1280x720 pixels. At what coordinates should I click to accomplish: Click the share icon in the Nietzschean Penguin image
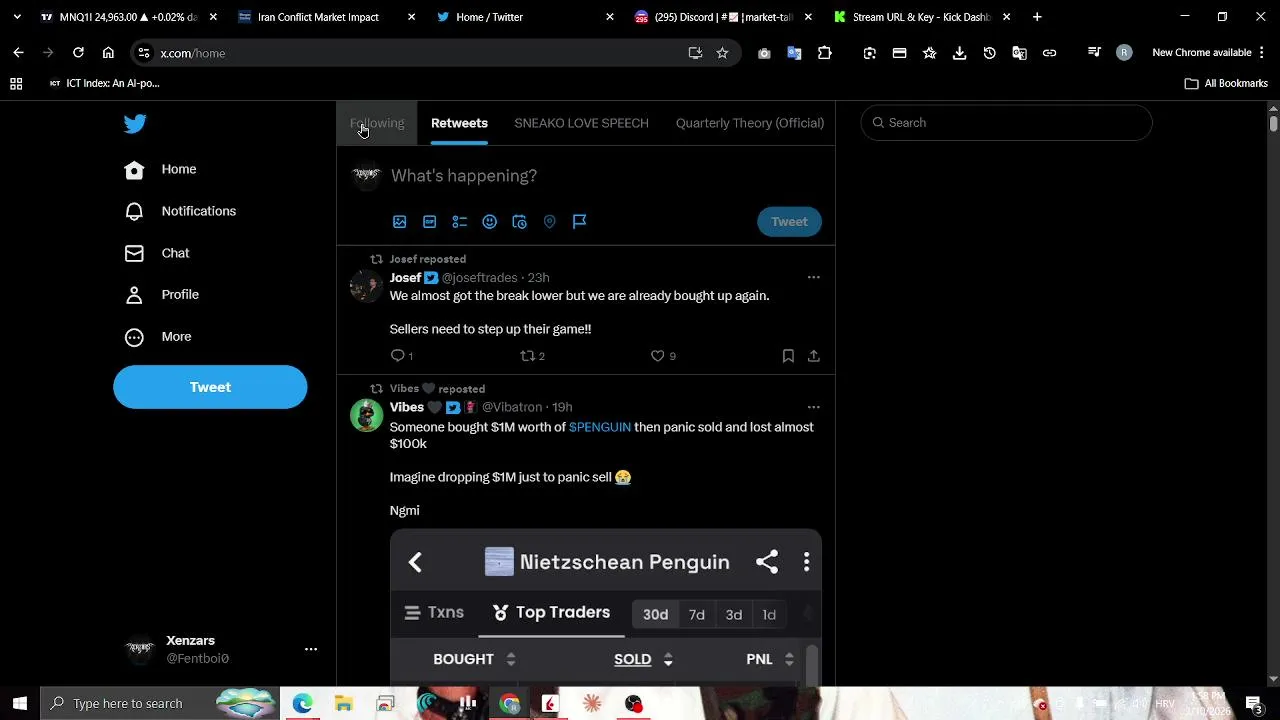click(767, 562)
